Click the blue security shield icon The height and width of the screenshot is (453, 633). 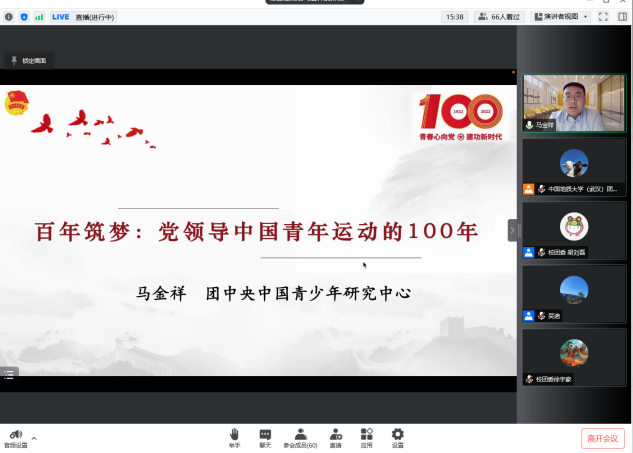click(24, 17)
